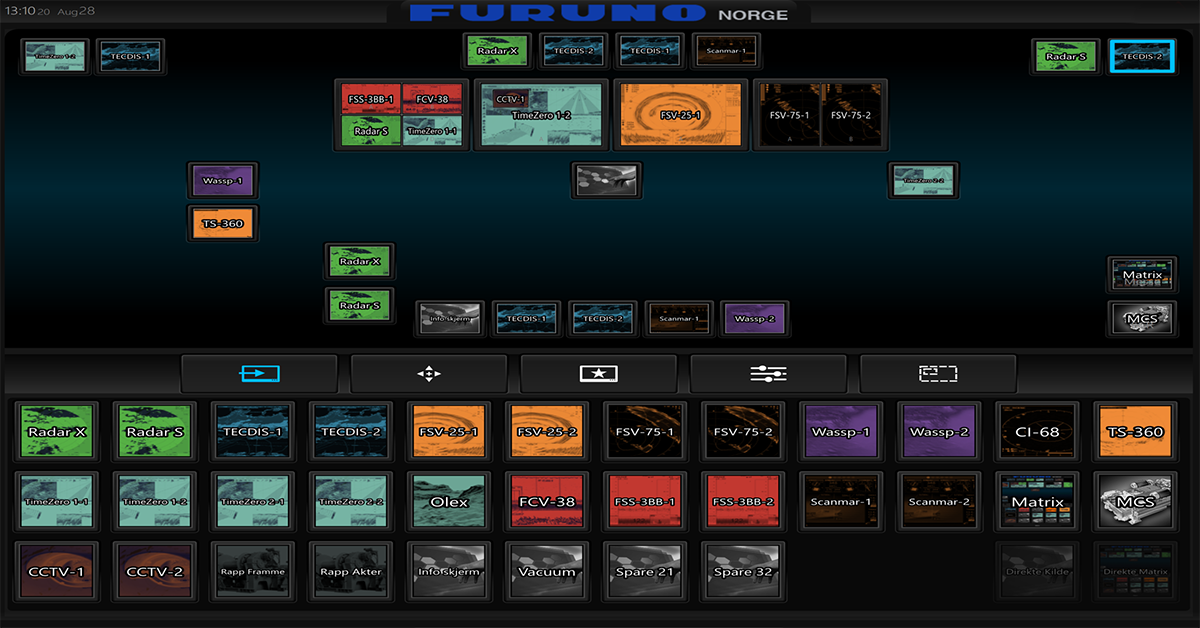Image resolution: width=1200 pixels, height=628 pixels.
Task: Select the TimeZero 1-1 quad-view cell
Action: pyautogui.click(x=432, y=131)
